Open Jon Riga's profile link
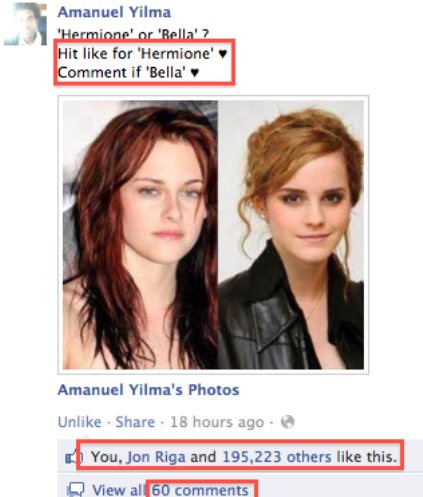 tap(156, 457)
